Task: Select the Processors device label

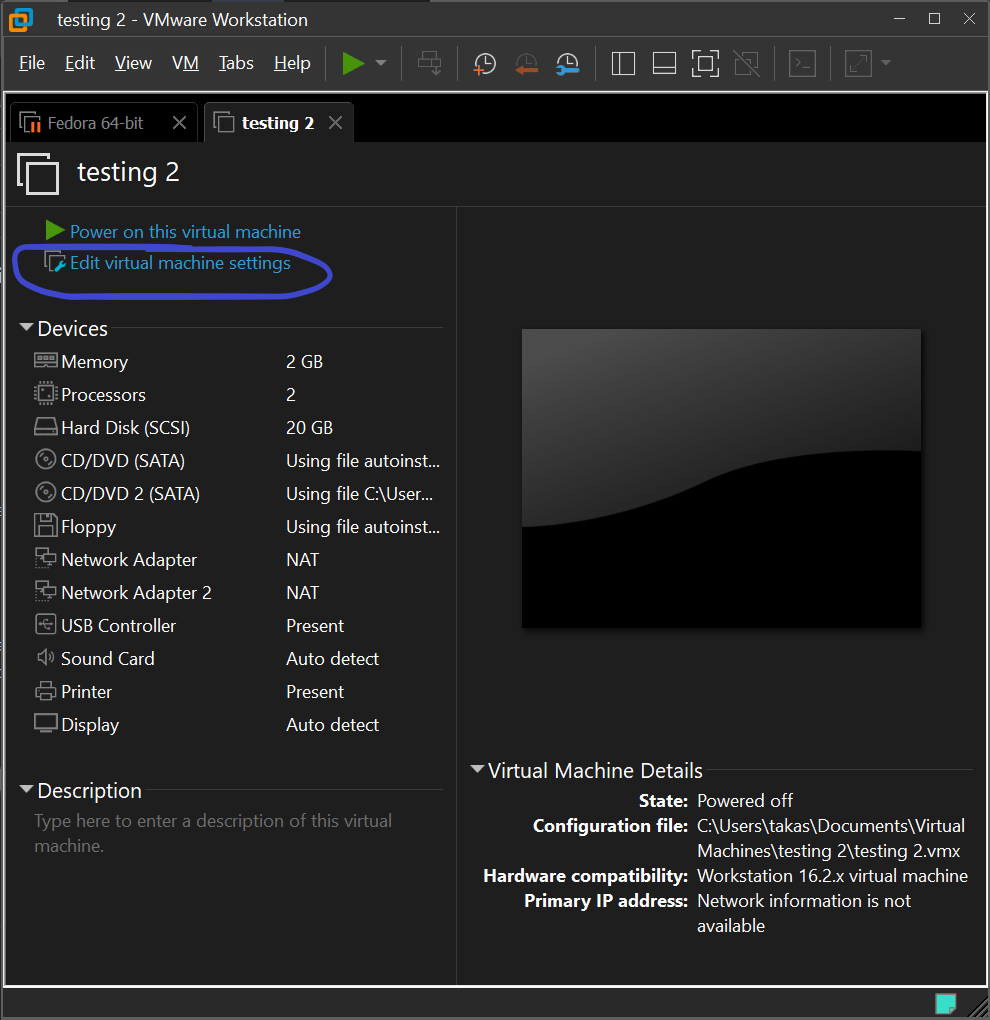Action: (x=103, y=395)
